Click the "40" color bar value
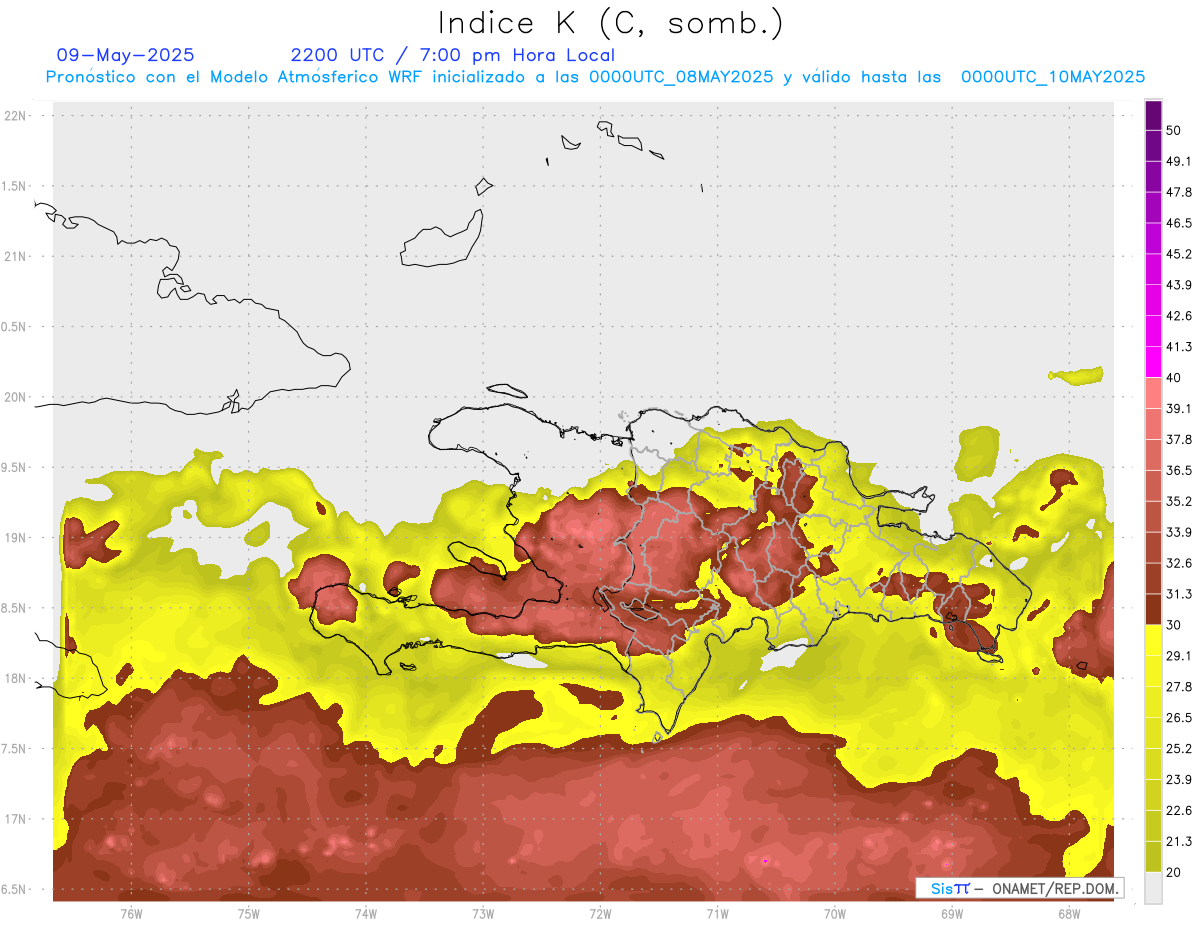The height and width of the screenshot is (927, 1200). pyautogui.click(x=1174, y=378)
